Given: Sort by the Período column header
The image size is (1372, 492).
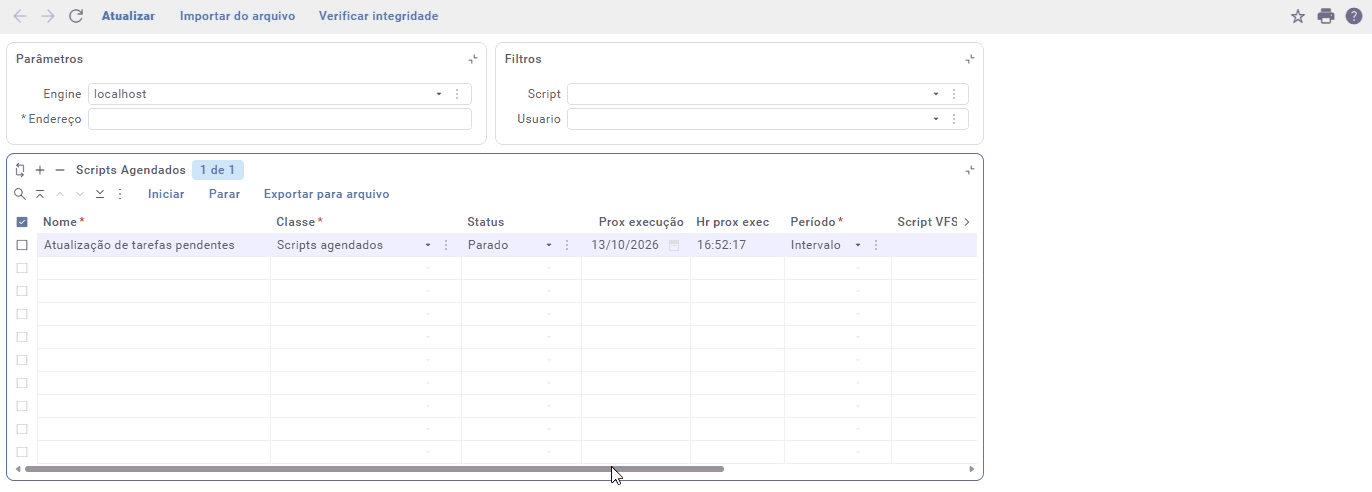Looking at the screenshot, I should point(813,222).
